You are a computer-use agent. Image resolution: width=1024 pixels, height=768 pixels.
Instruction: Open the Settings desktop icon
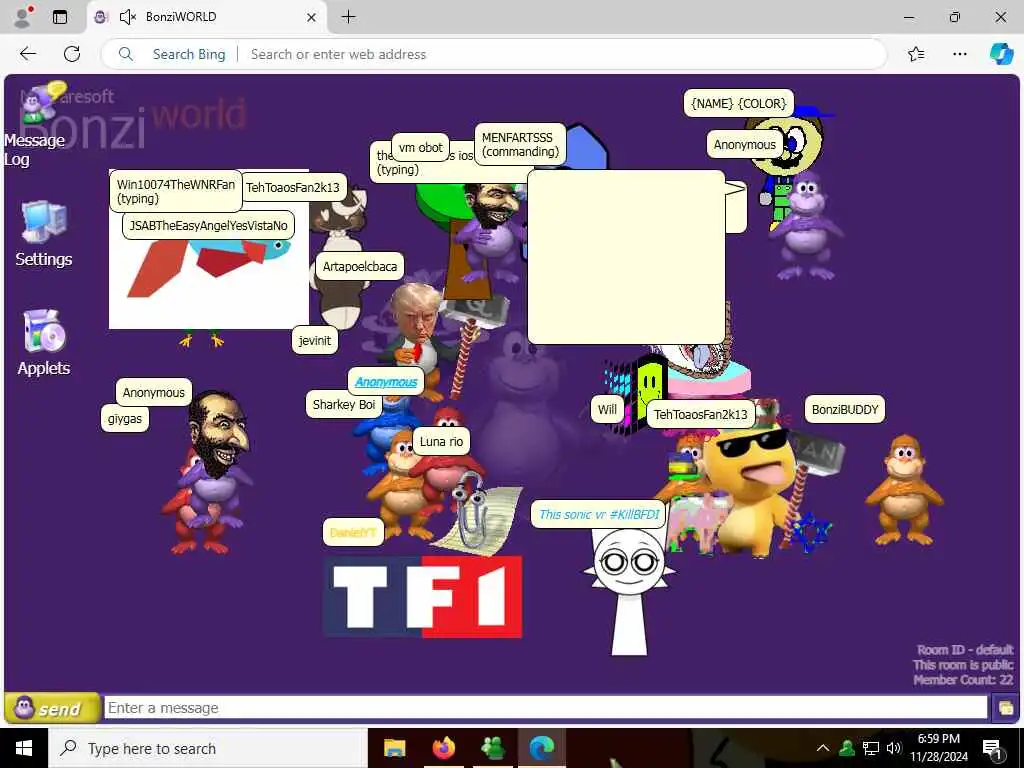pyautogui.click(x=43, y=234)
